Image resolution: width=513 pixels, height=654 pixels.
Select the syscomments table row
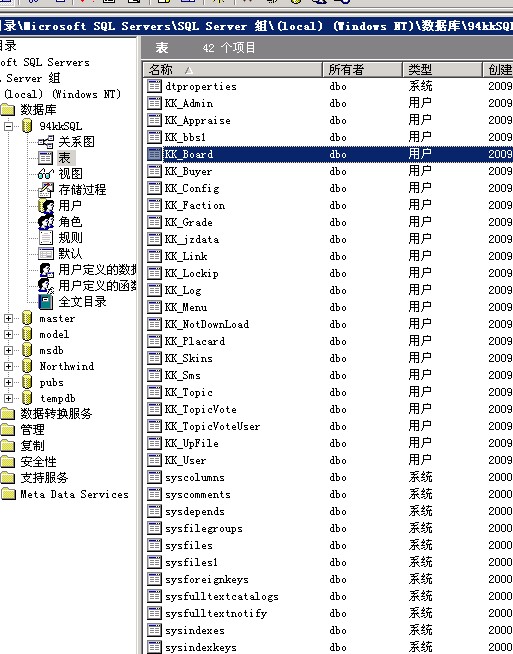(x=328, y=495)
